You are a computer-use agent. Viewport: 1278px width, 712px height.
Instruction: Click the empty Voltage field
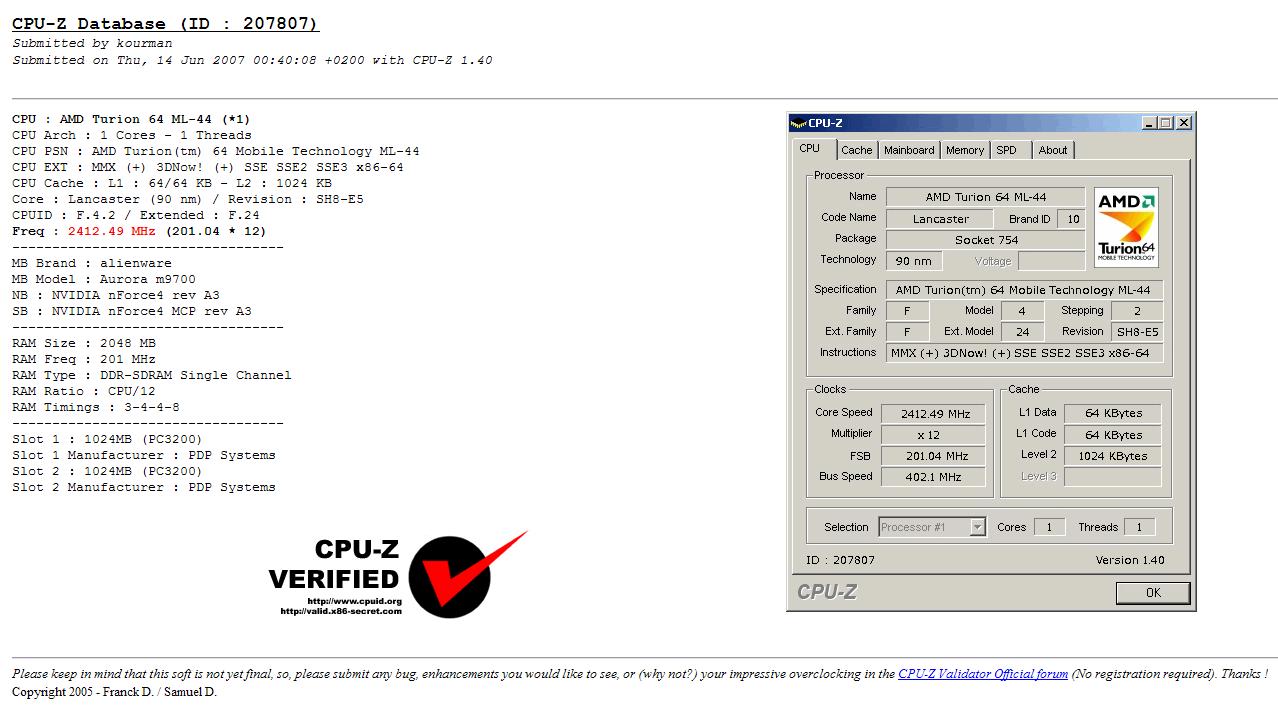point(1052,261)
